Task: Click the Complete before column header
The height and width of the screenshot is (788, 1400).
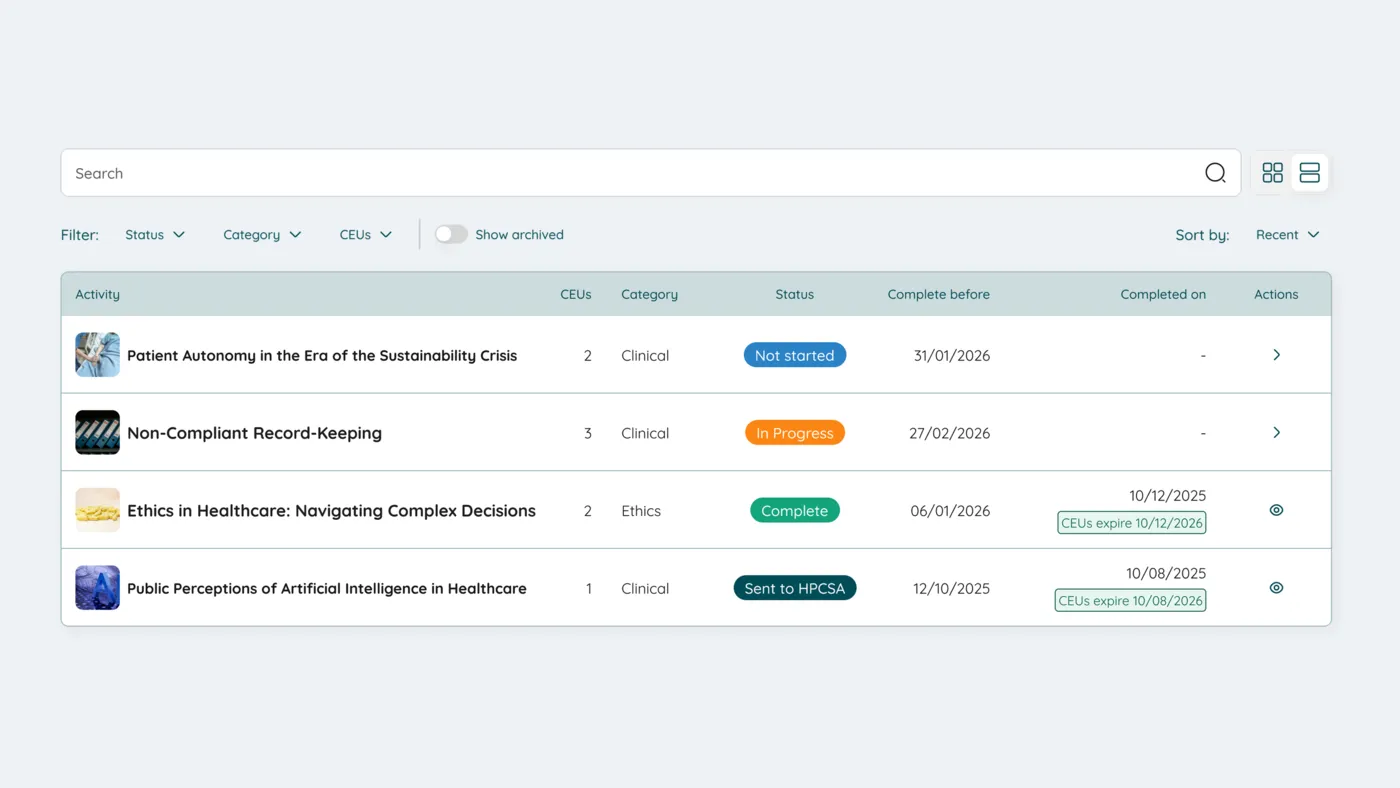Action: 938,294
